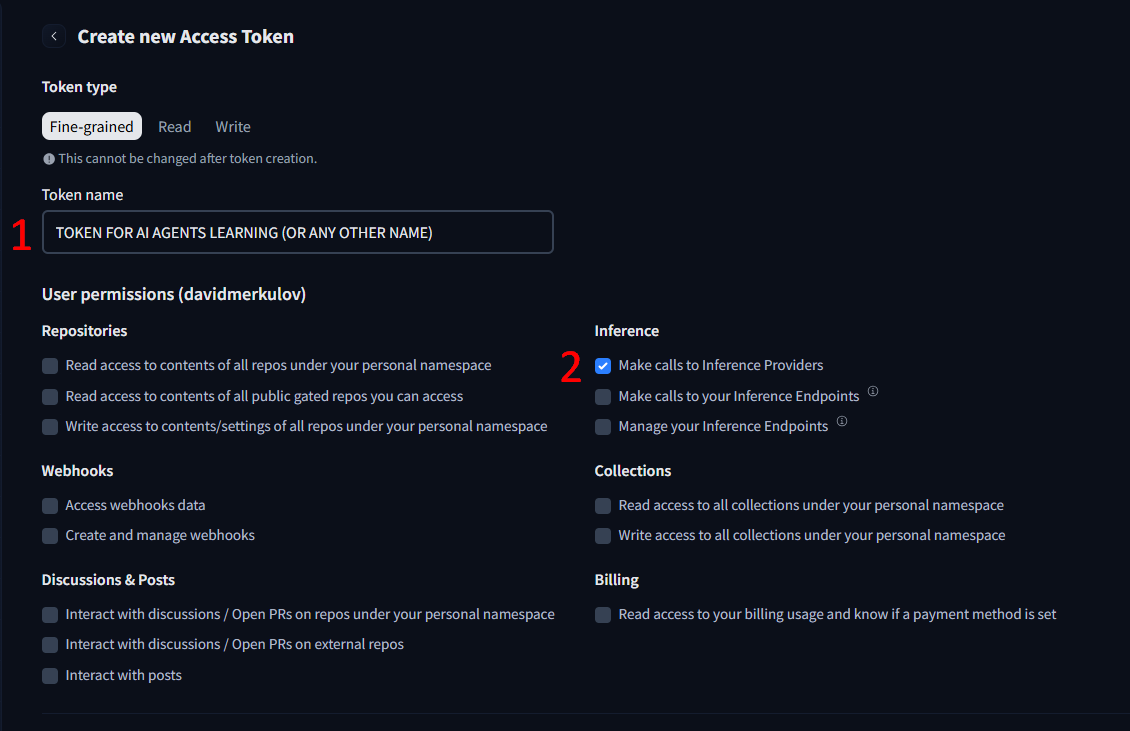Tick Interact with discussions on external repos
The height and width of the screenshot is (731, 1130).
pos(50,645)
